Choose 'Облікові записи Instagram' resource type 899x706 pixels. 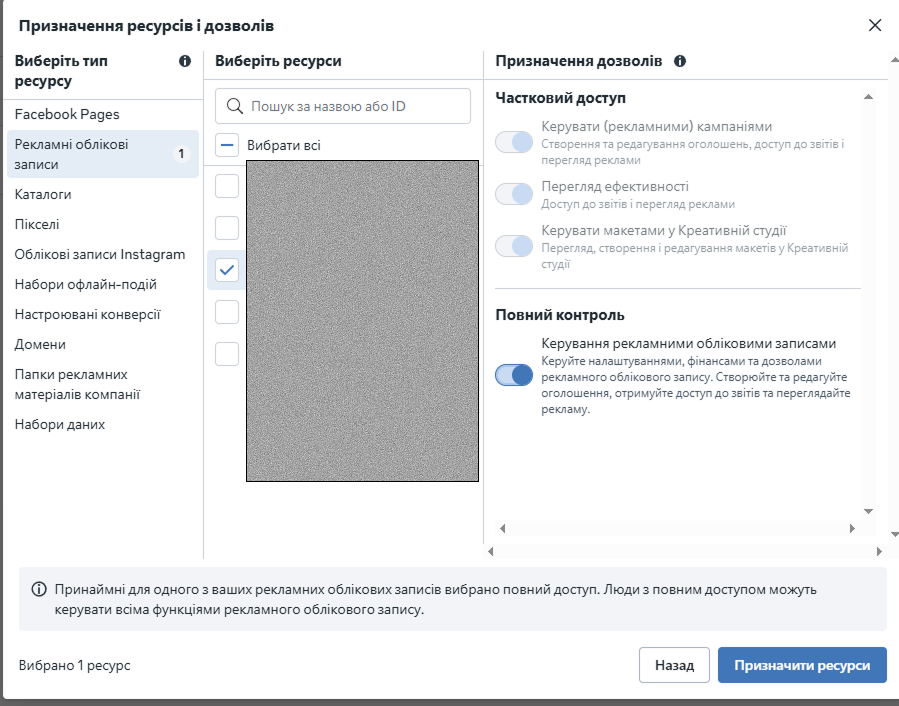click(x=100, y=254)
